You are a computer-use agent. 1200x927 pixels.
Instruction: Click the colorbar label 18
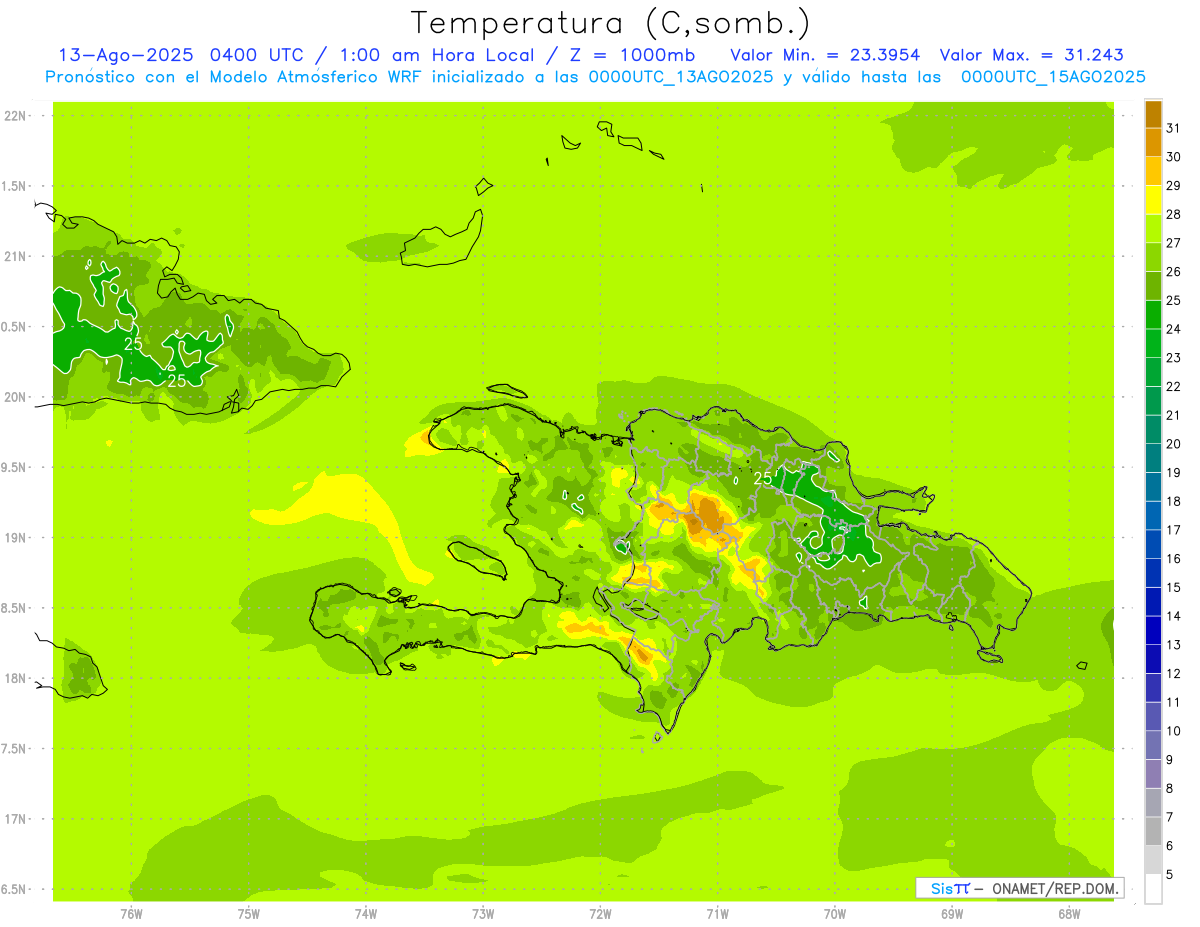coord(1174,501)
